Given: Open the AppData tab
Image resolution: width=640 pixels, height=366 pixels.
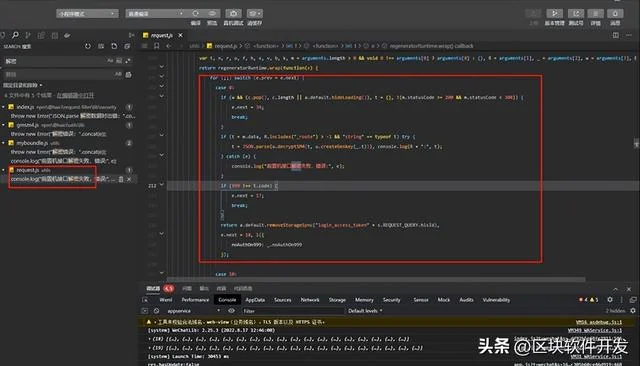Looking at the screenshot, I should click(255, 300).
